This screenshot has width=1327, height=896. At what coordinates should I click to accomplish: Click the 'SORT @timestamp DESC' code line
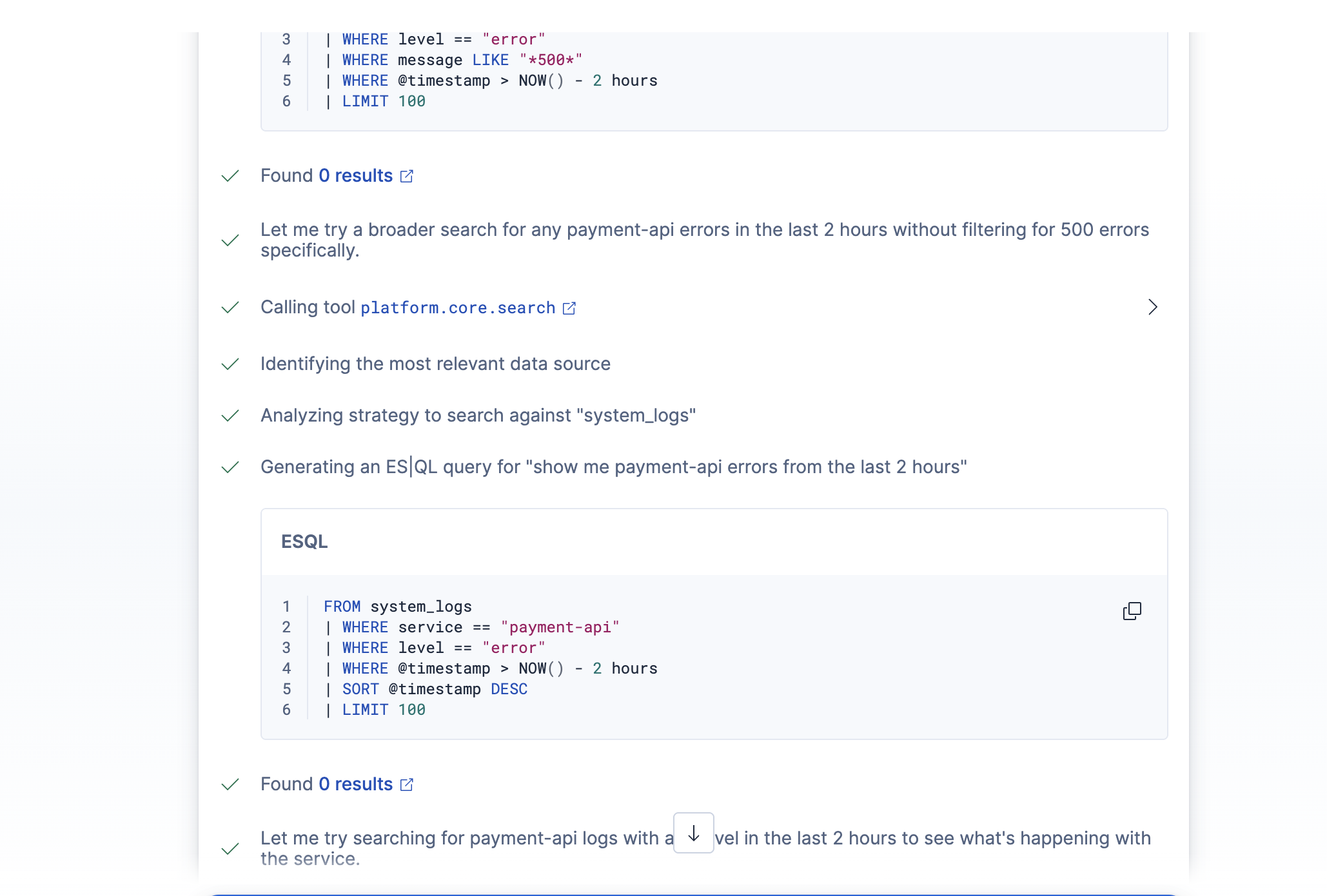(x=435, y=689)
